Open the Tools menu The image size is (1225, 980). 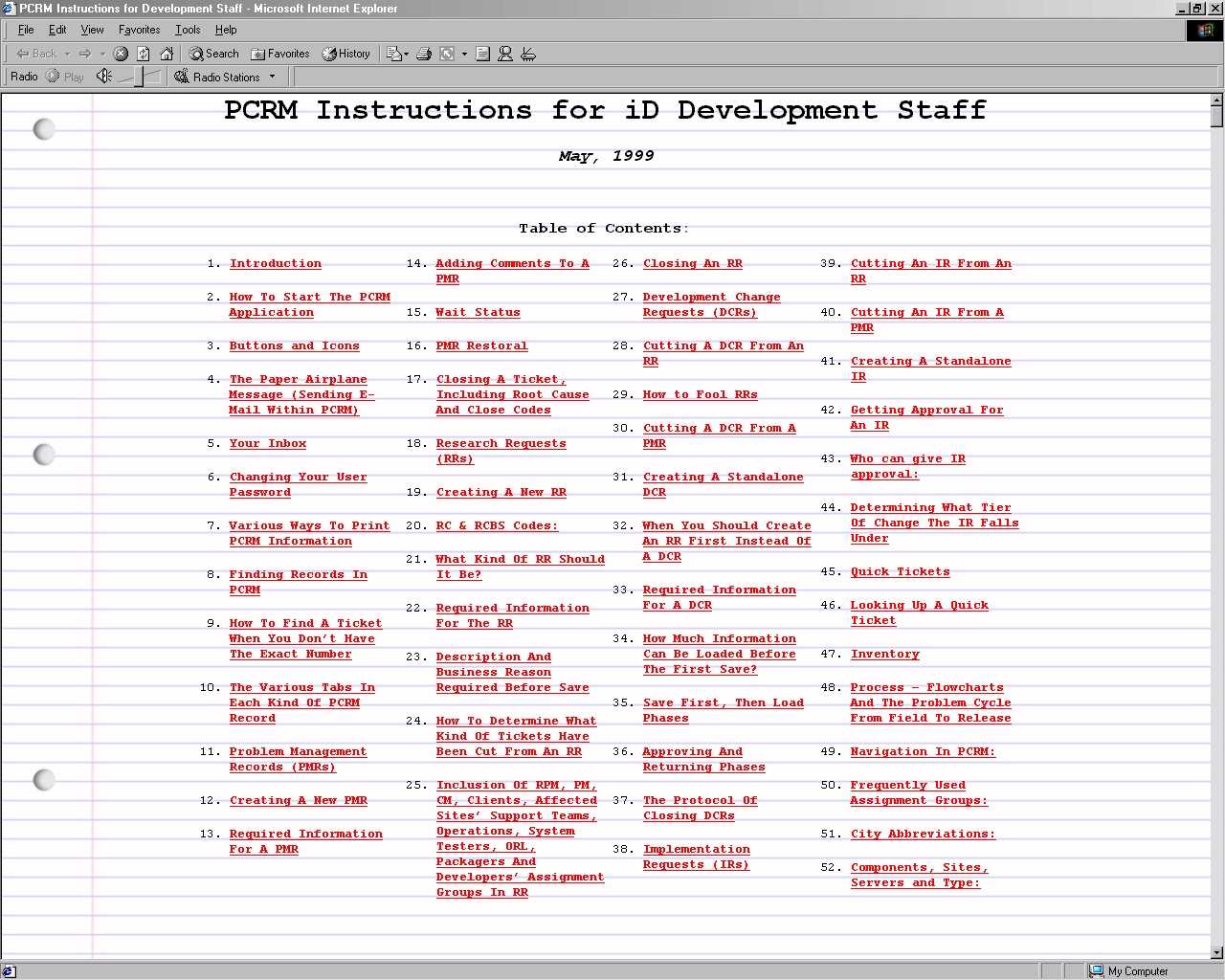188,30
